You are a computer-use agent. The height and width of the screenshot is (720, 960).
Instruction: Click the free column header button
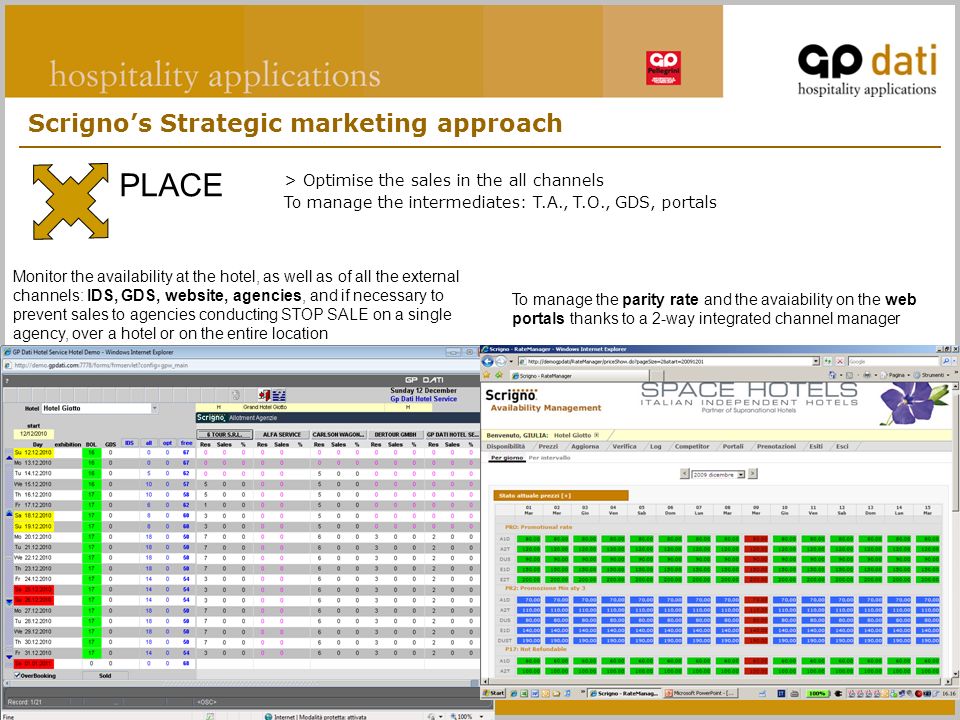point(186,443)
